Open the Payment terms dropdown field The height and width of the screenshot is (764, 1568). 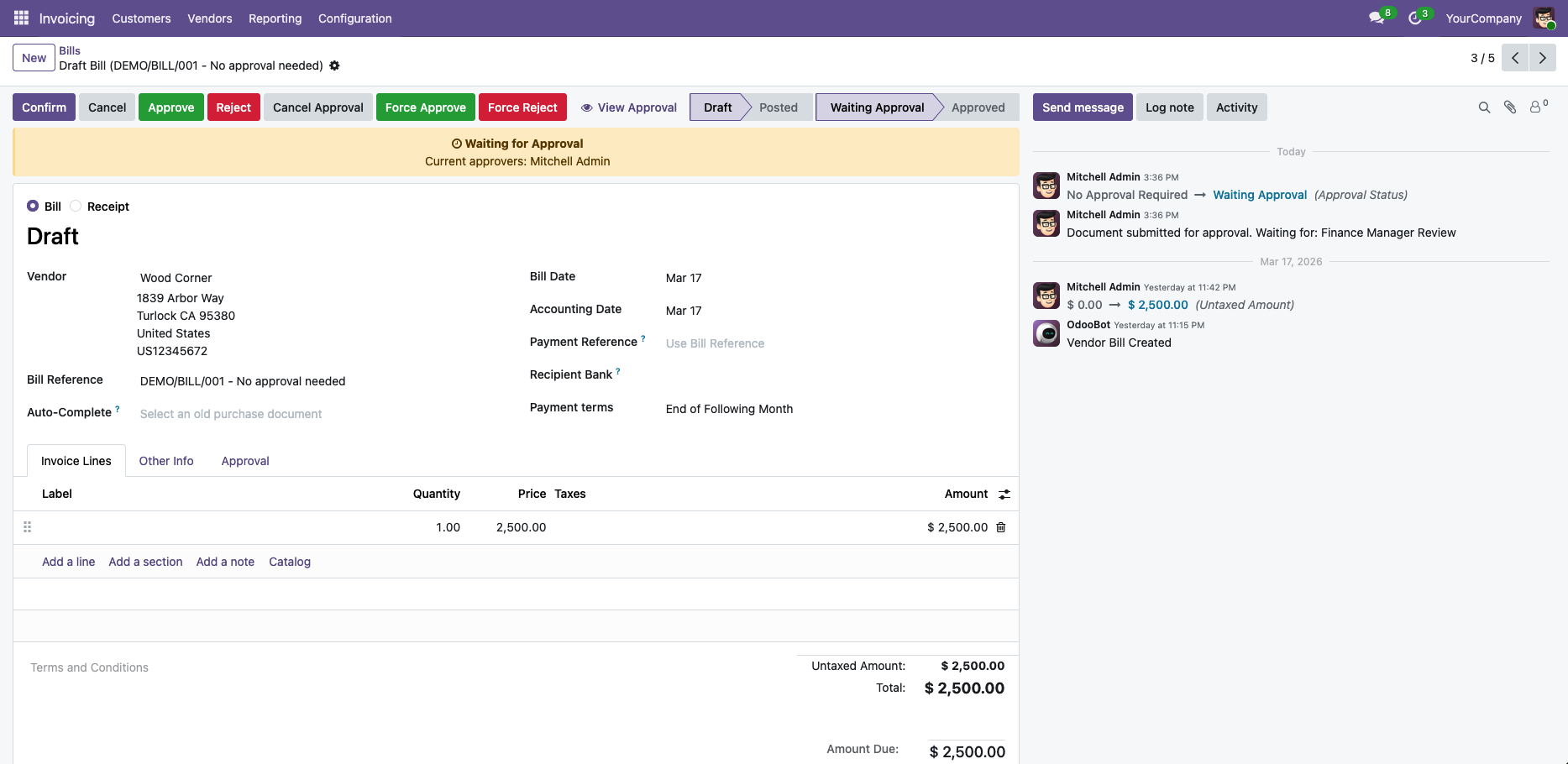click(x=831, y=409)
